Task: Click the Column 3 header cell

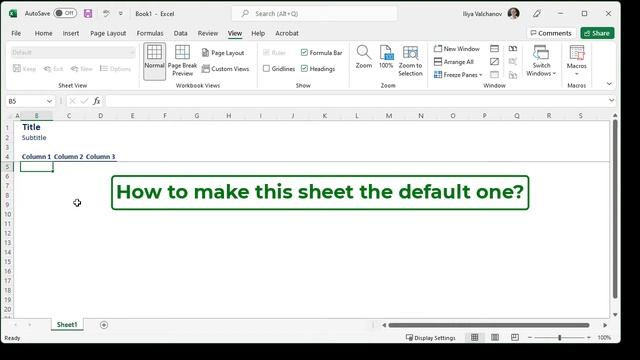Action: (x=100, y=157)
